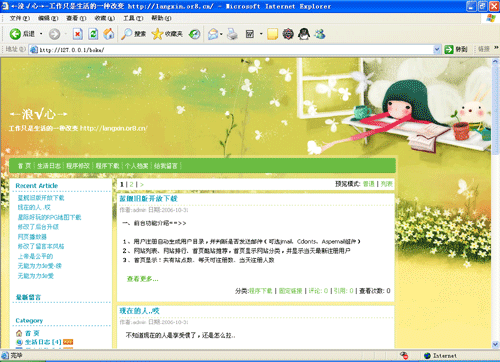The image size is (500, 362).
Task: Go to Home page via house icon
Action: pyautogui.click(x=109, y=34)
